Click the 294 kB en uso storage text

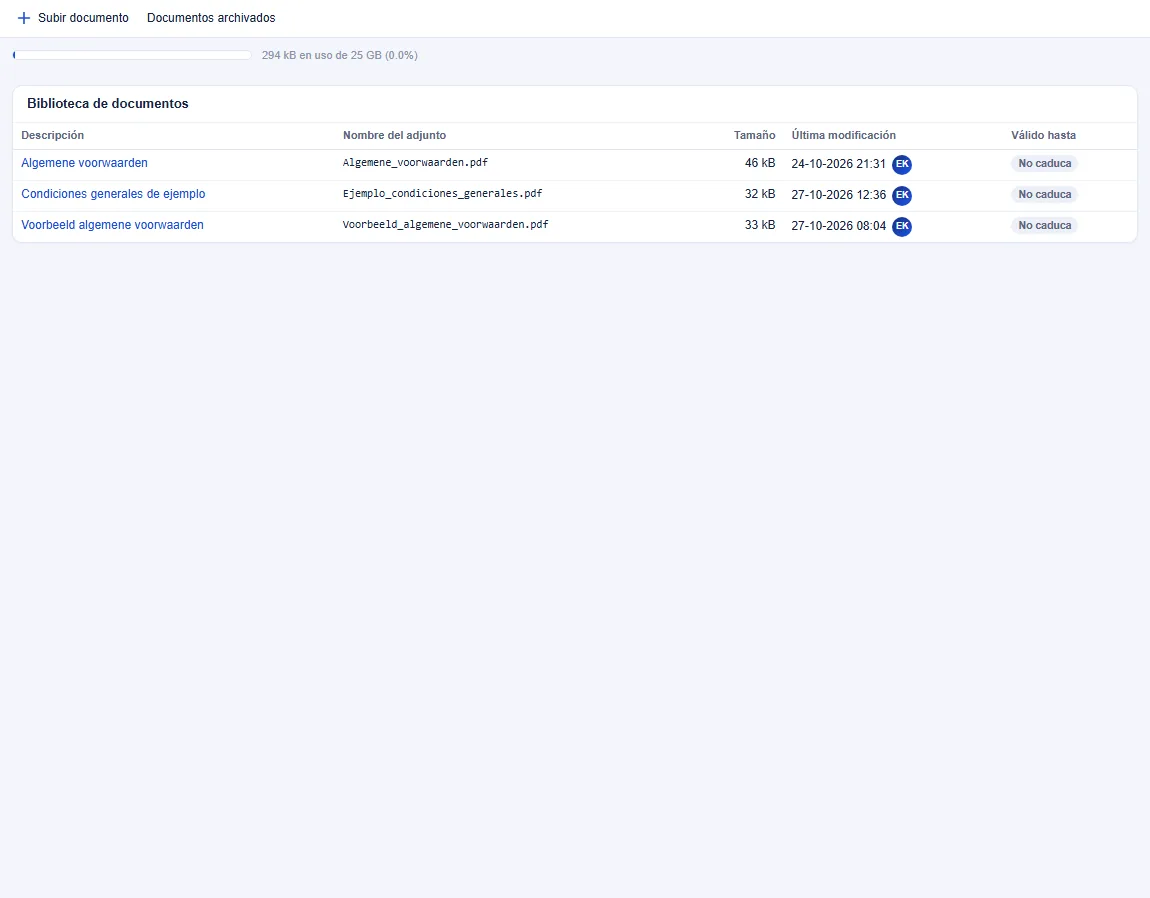340,55
